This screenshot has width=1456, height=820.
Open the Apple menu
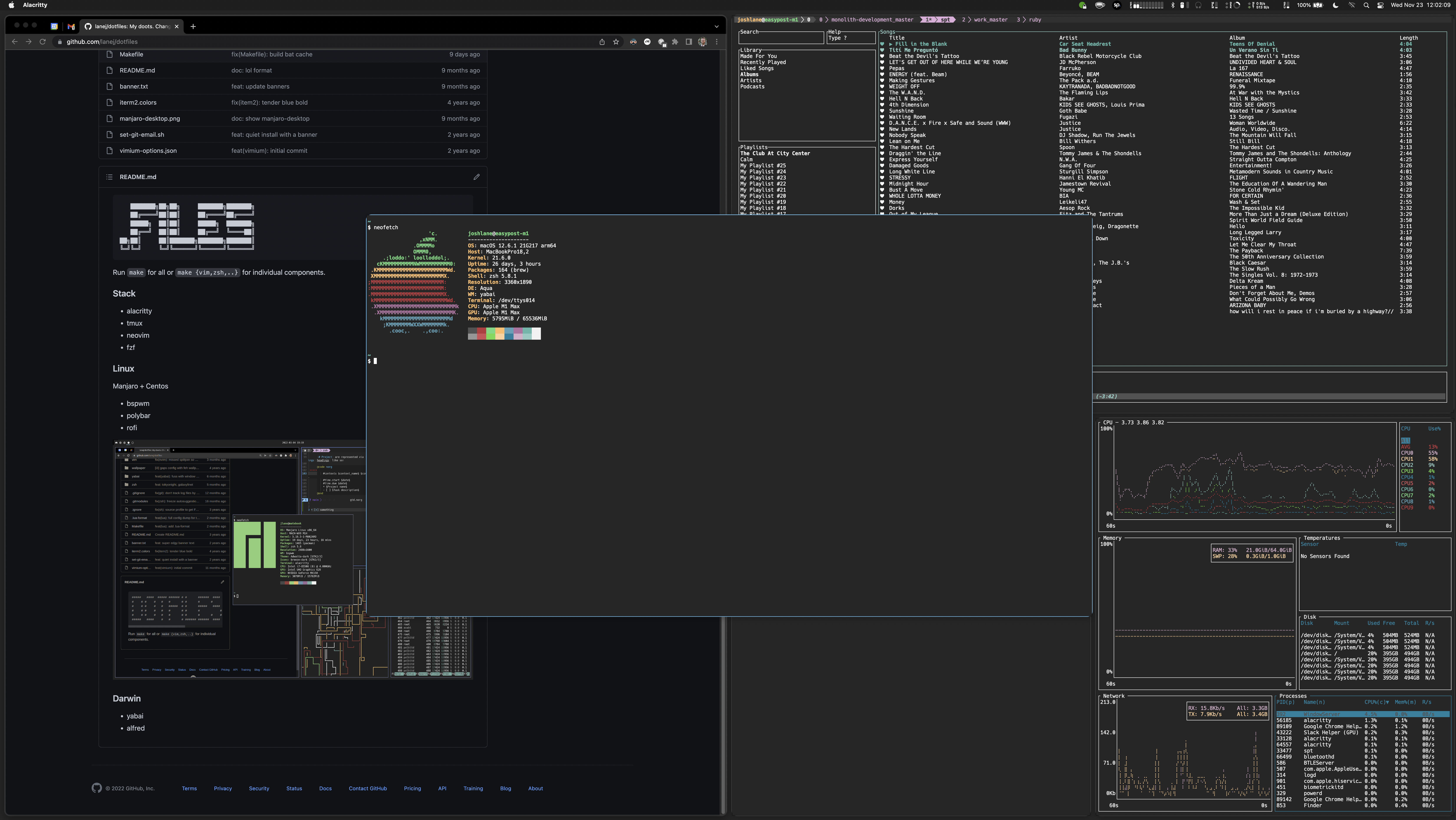point(11,5)
